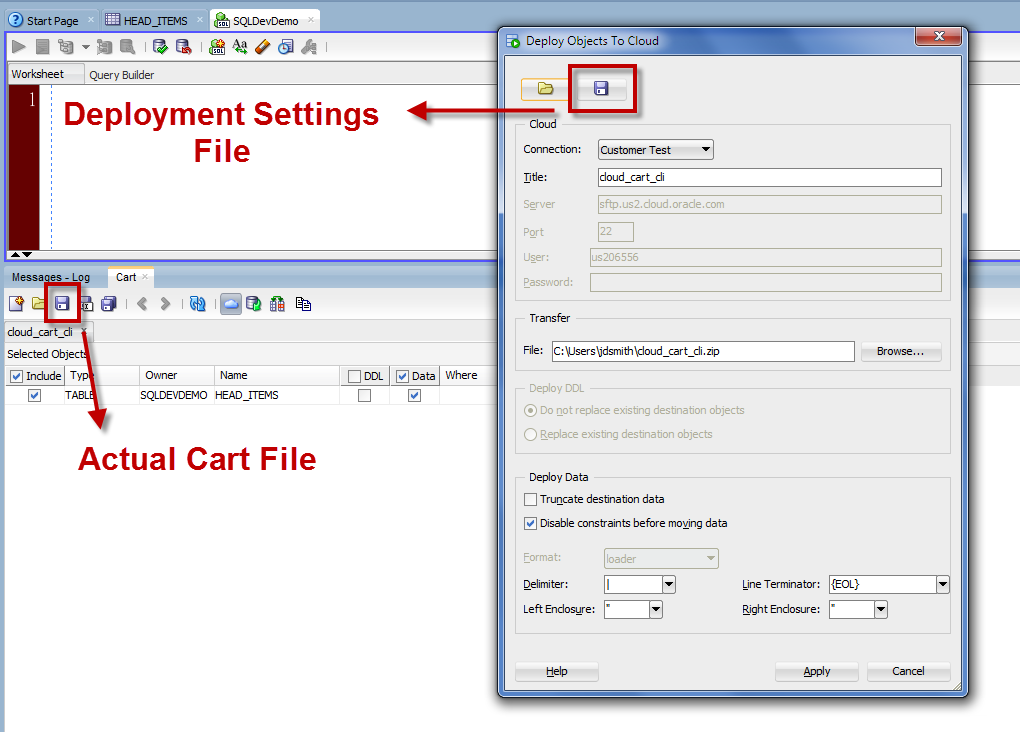Switch to the Start Page tab
The width and height of the screenshot is (1020, 732).
pos(52,21)
